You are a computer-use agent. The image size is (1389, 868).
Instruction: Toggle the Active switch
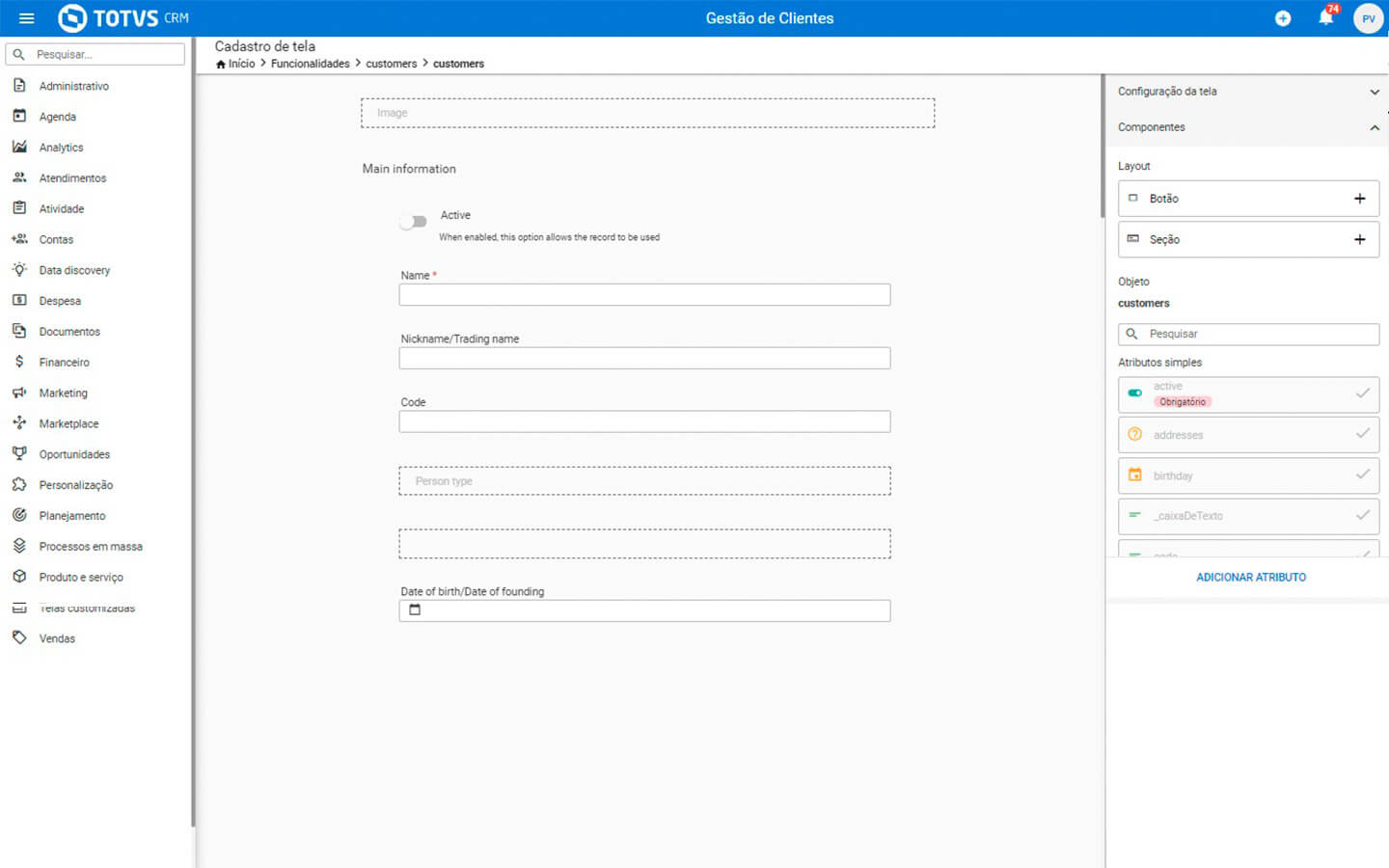pyautogui.click(x=414, y=222)
